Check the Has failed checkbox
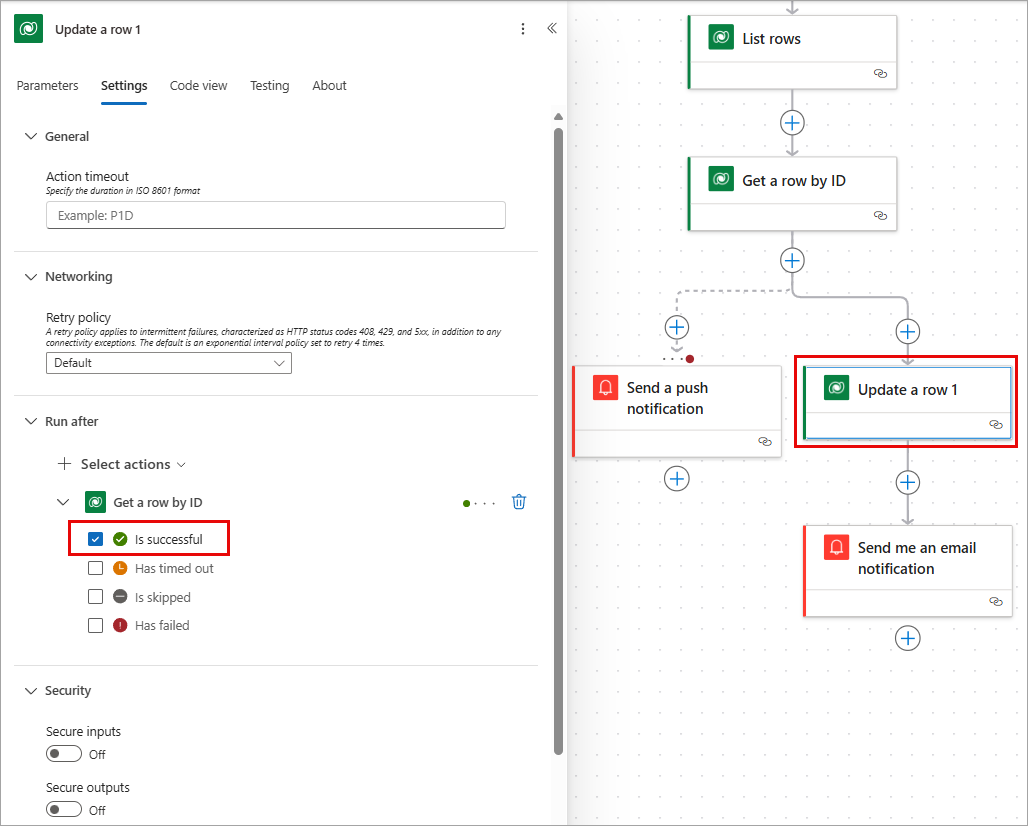 95,625
